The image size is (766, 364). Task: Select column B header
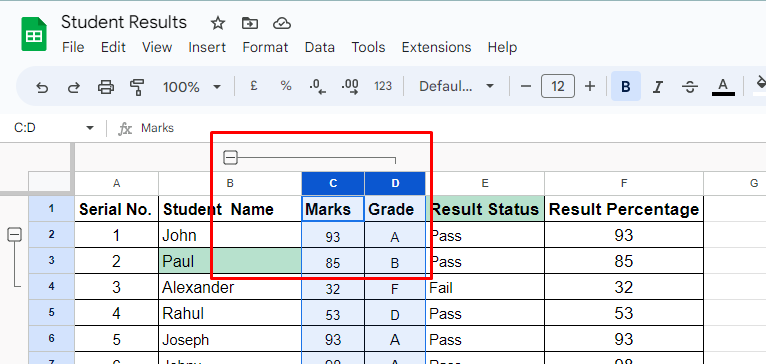point(230,184)
